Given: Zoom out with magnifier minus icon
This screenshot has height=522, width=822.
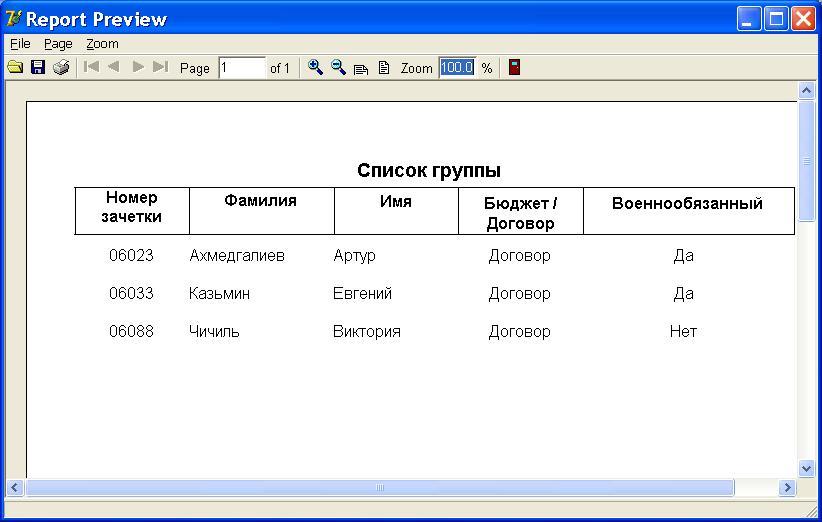Looking at the screenshot, I should click(x=338, y=67).
